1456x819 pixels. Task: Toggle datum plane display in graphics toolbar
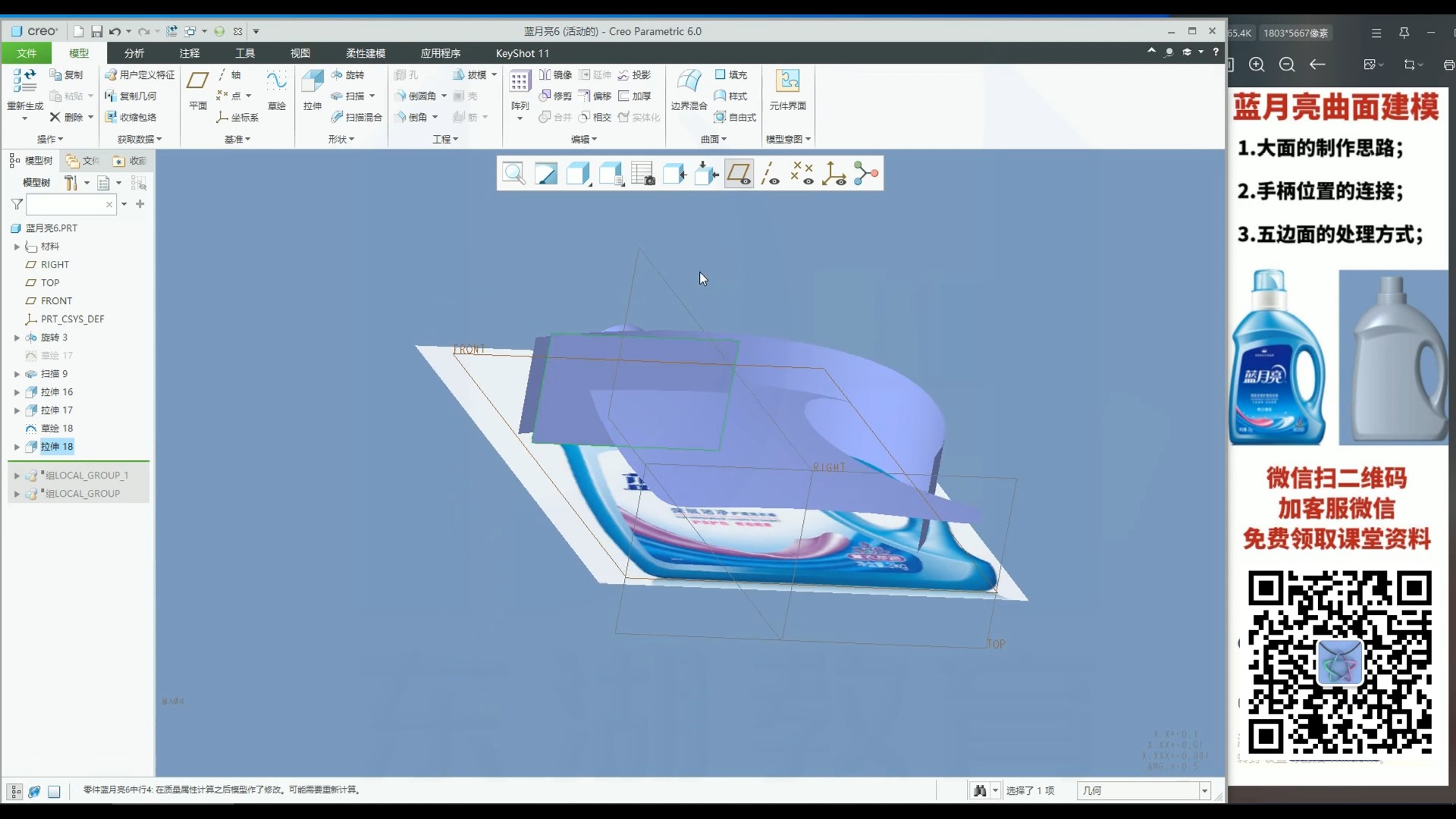click(739, 174)
